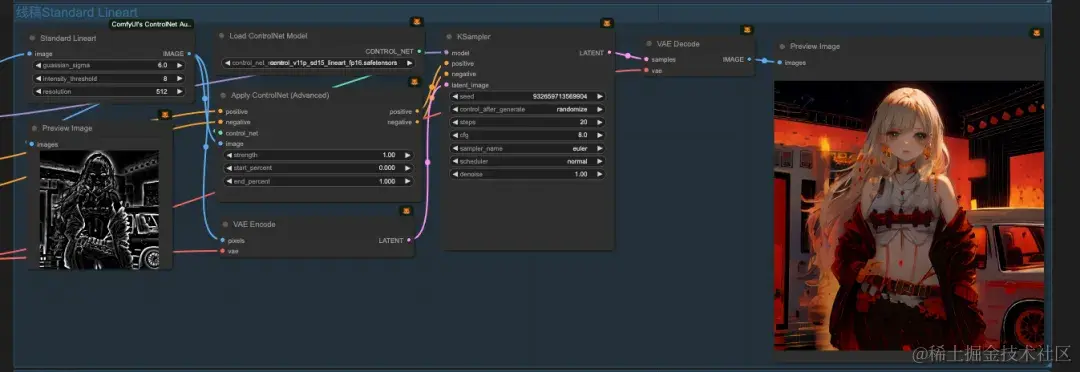Decrease end_percent with its left arrow
This screenshot has height=372, width=1080.
coord(229,181)
